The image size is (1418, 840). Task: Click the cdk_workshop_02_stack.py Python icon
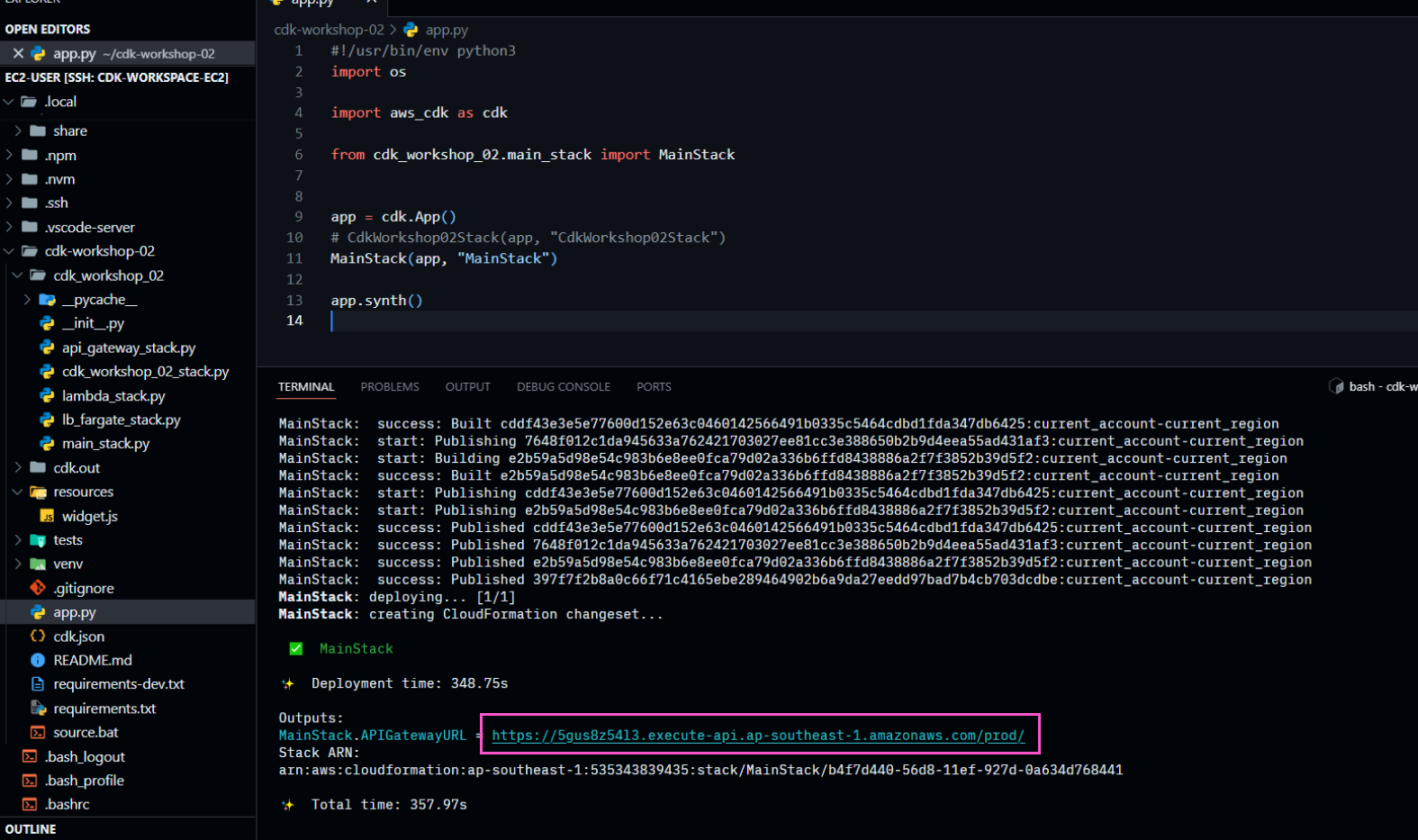pos(47,371)
